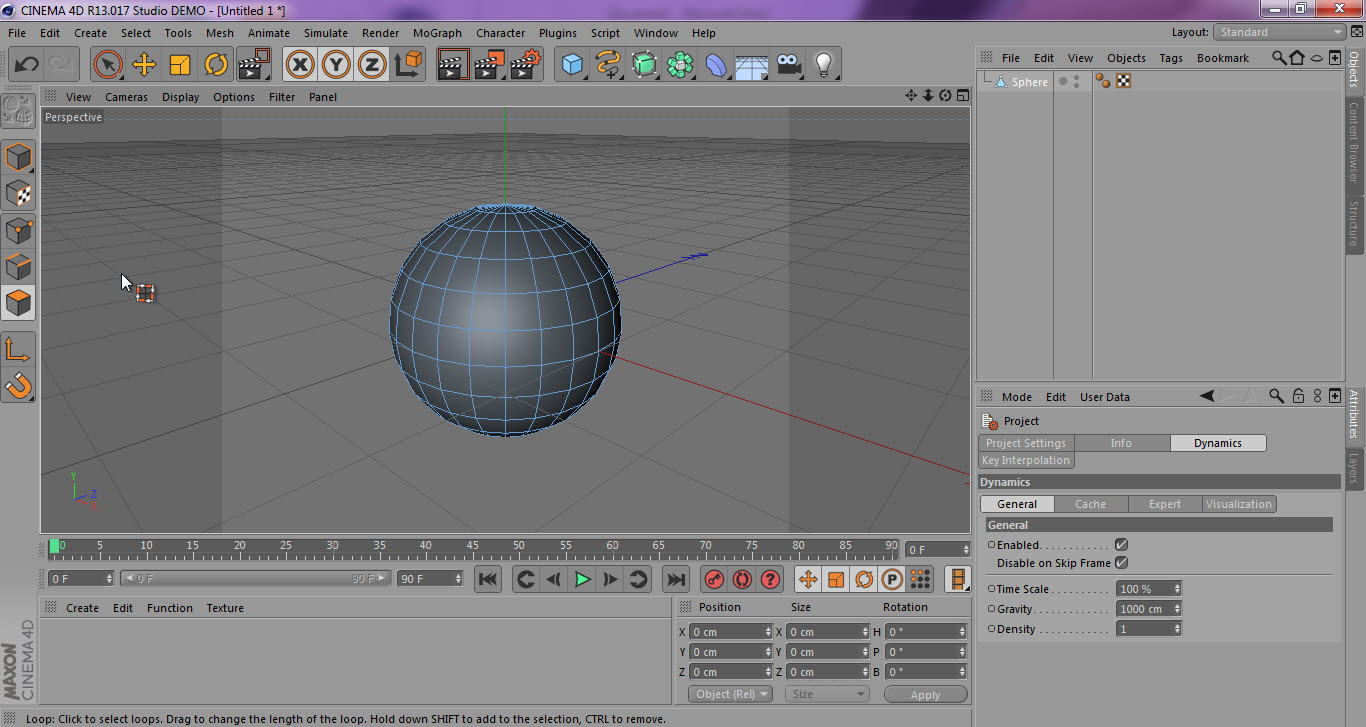Toggle the X axis lock button

[x=299, y=65]
